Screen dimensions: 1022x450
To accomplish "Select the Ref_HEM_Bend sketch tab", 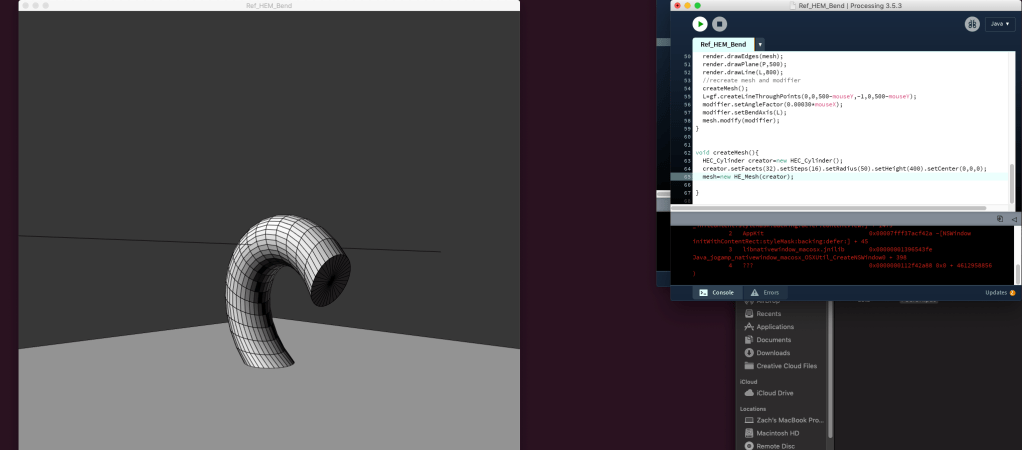I will [723, 45].
